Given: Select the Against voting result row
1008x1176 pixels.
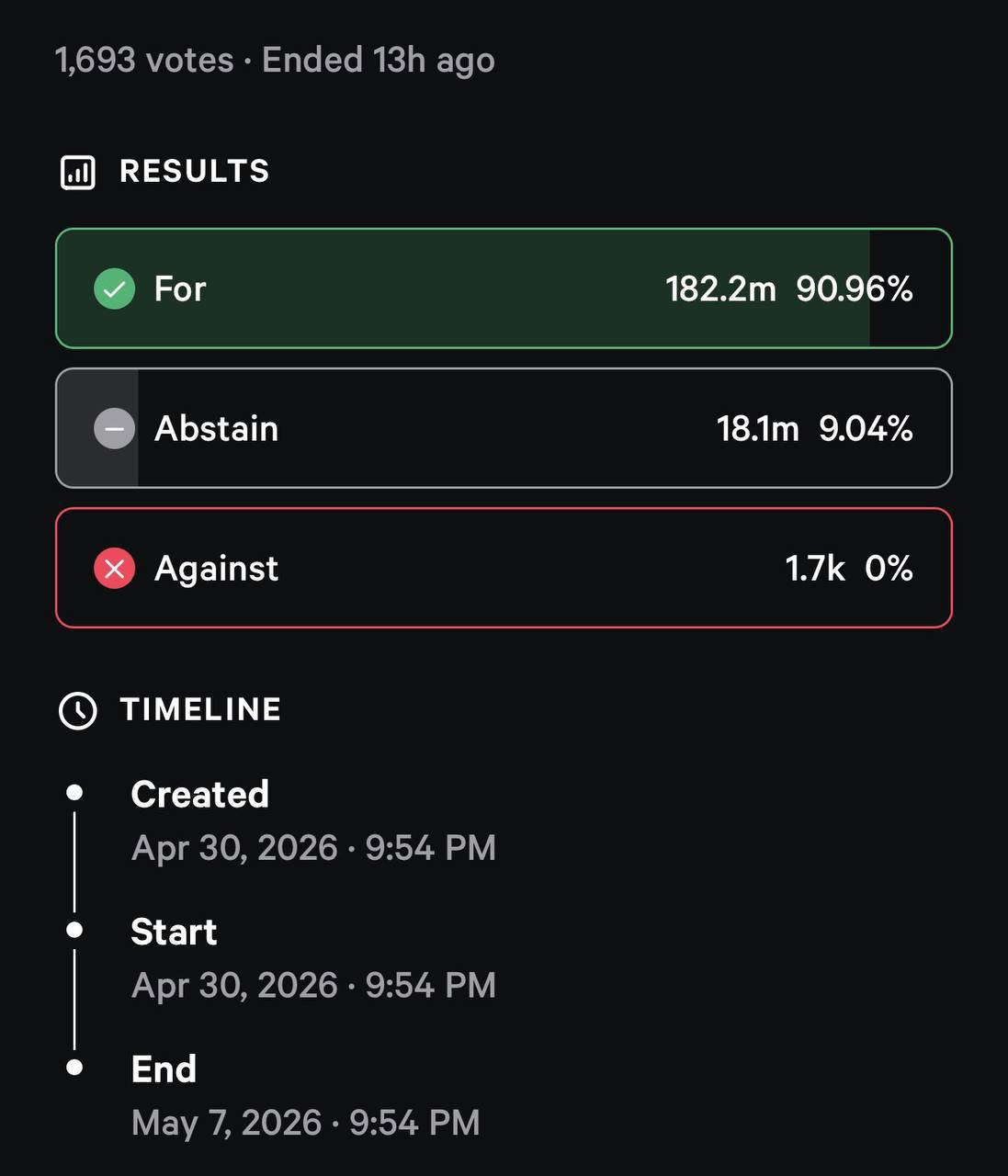Looking at the screenshot, I should click(x=504, y=568).
